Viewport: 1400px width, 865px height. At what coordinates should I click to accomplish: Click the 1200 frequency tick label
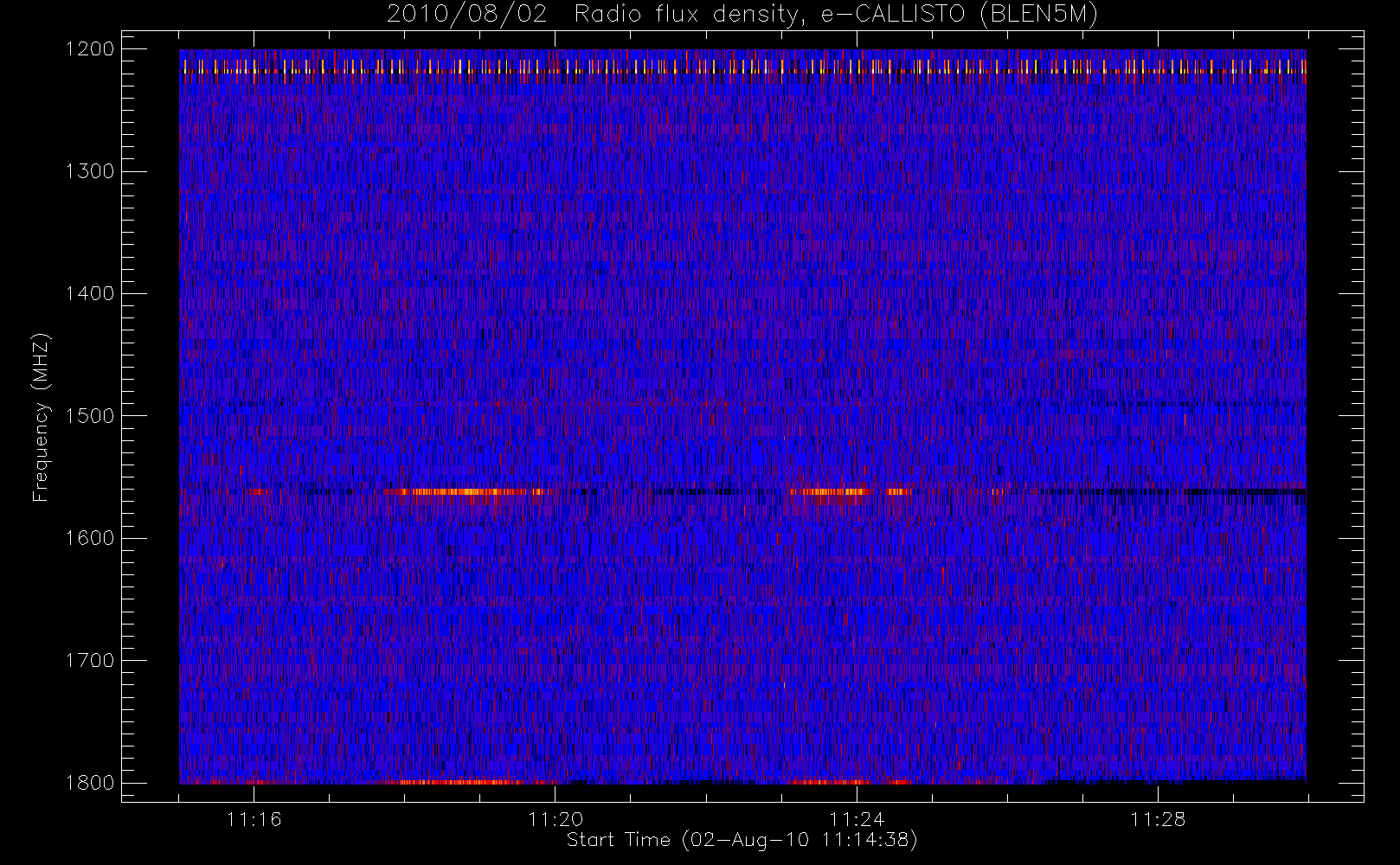pyautogui.click(x=90, y=49)
